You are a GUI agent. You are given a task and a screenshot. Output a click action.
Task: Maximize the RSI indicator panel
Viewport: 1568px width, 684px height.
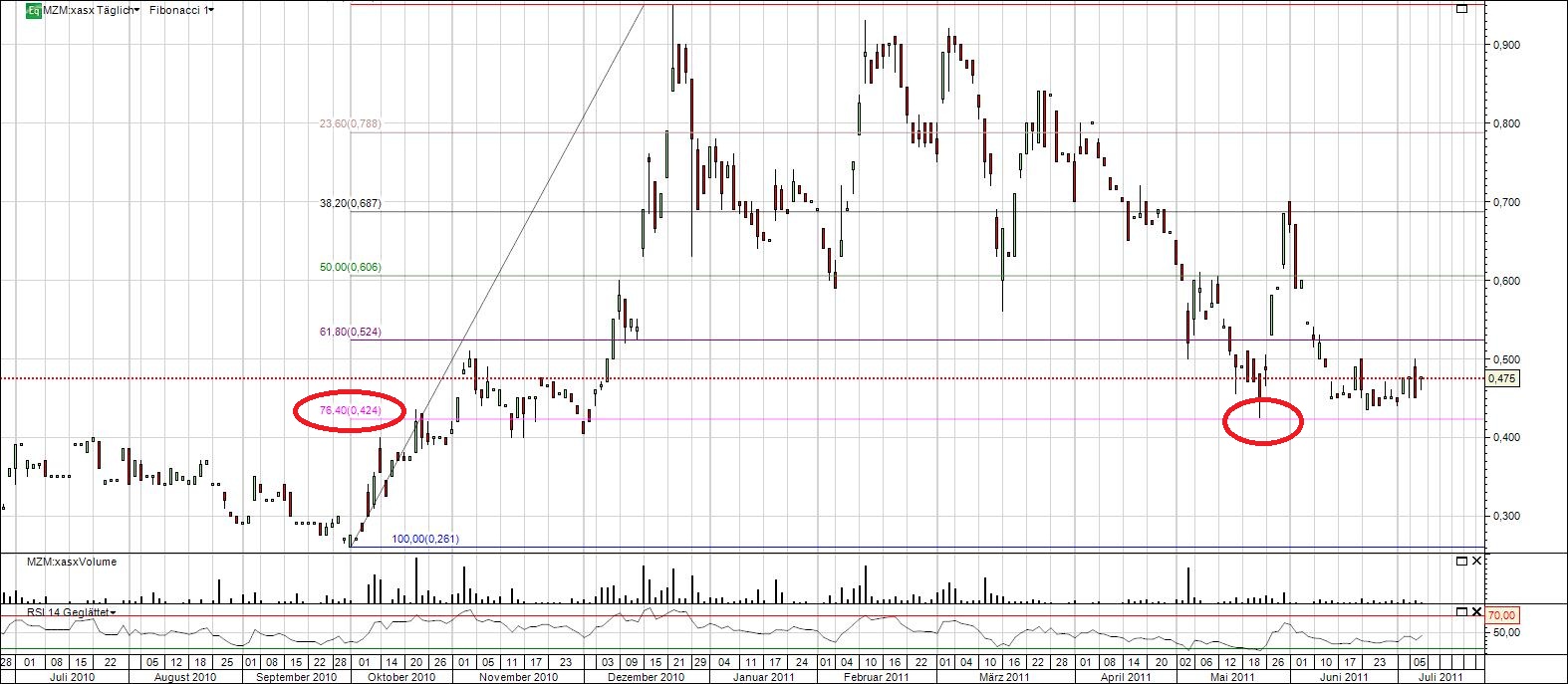pyautogui.click(x=1461, y=611)
